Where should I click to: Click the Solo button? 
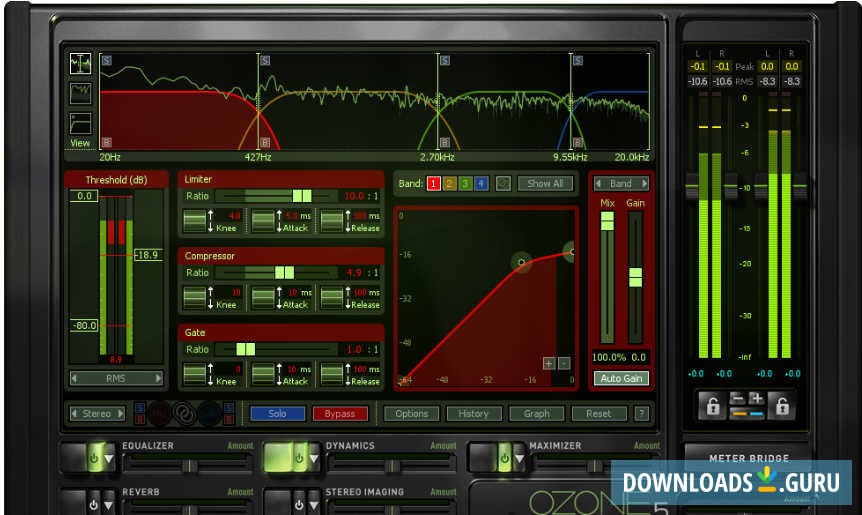(277, 413)
